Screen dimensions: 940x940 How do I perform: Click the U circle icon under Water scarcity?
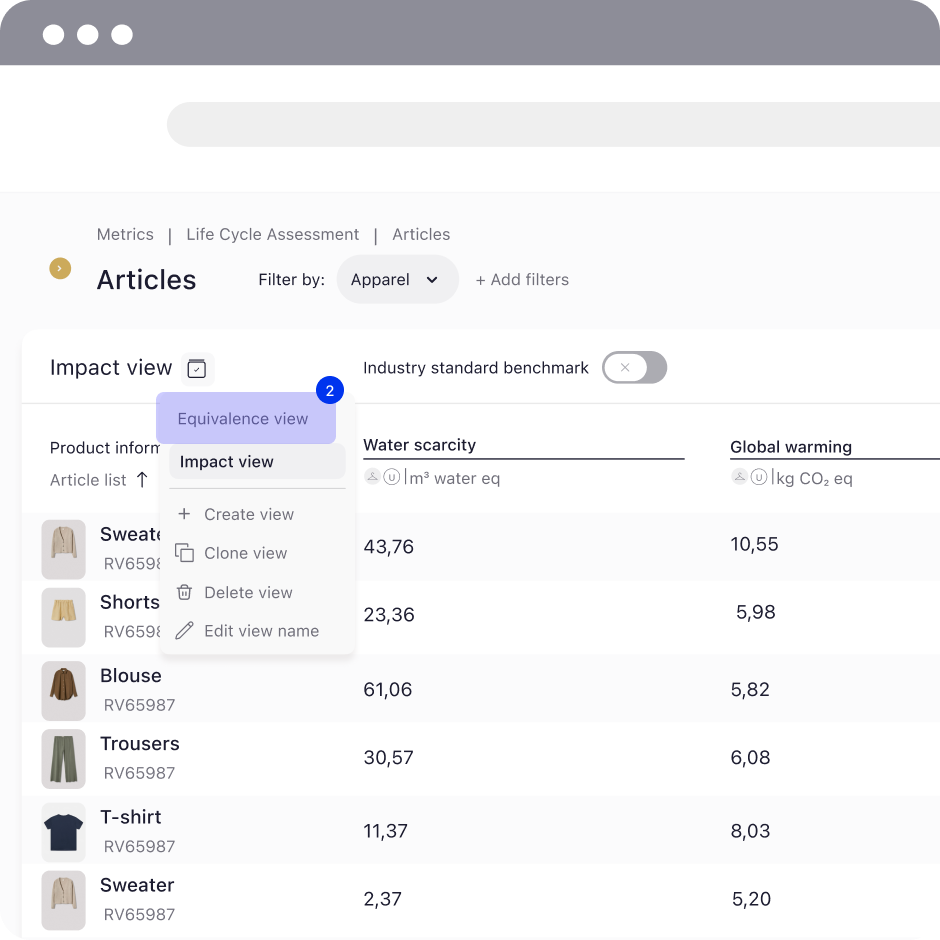(x=391, y=477)
